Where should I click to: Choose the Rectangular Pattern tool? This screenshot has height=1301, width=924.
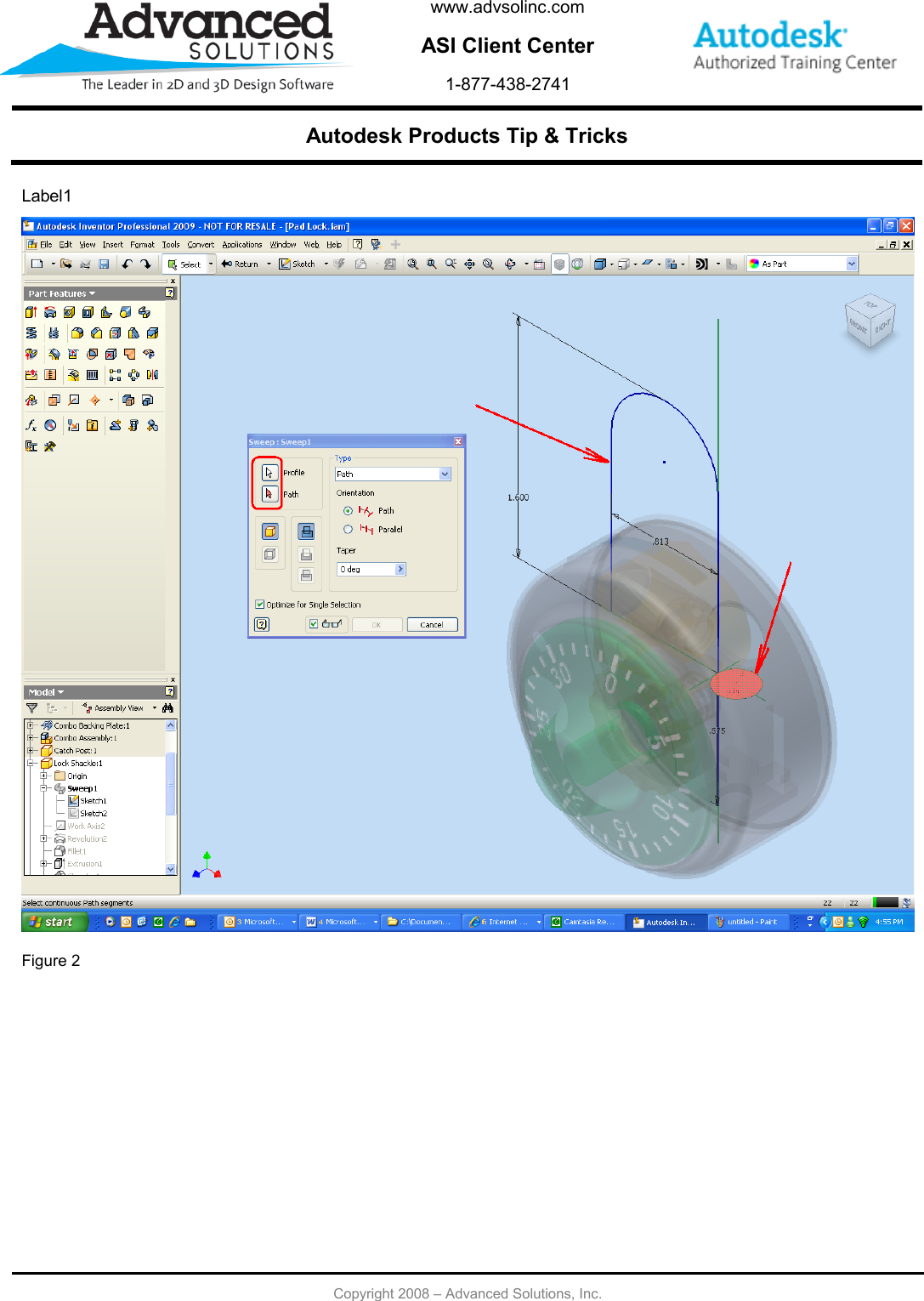(x=115, y=374)
